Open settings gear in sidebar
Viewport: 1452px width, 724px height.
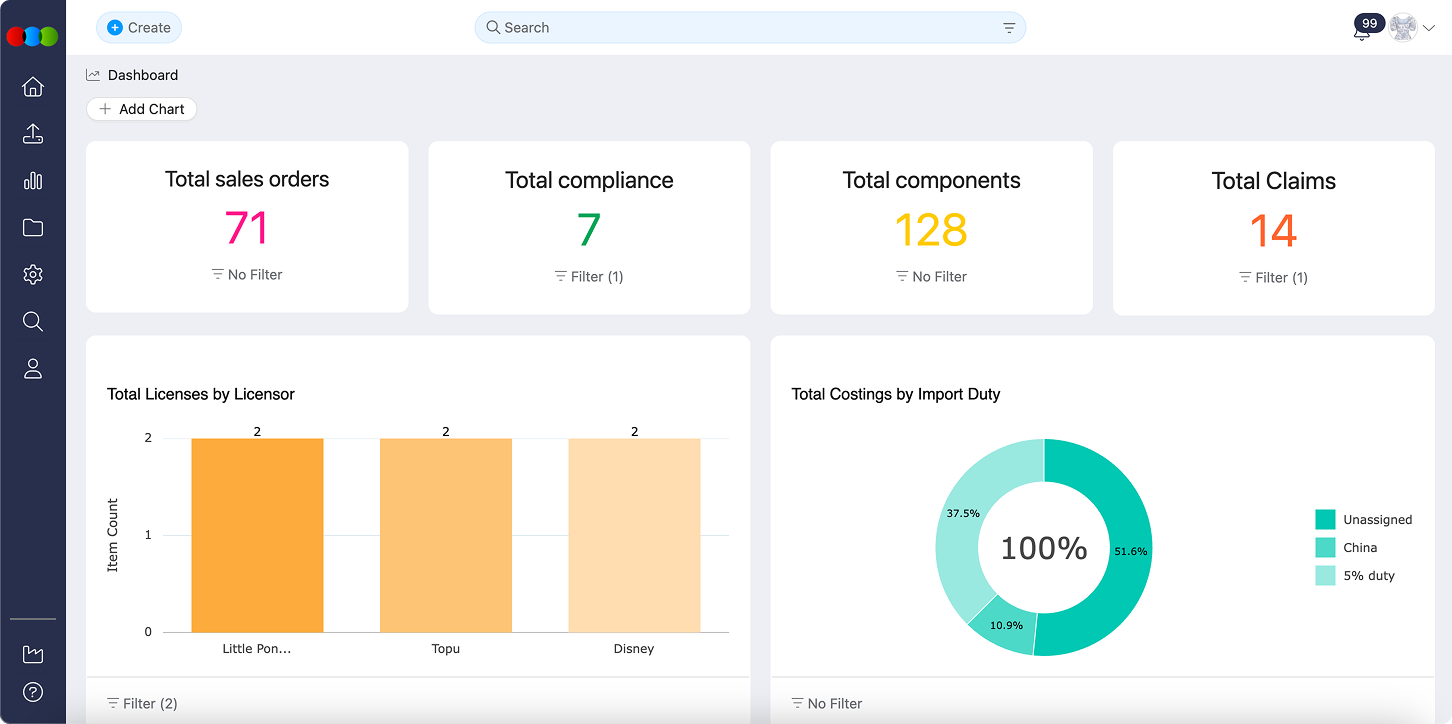pyautogui.click(x=33, y=275)
